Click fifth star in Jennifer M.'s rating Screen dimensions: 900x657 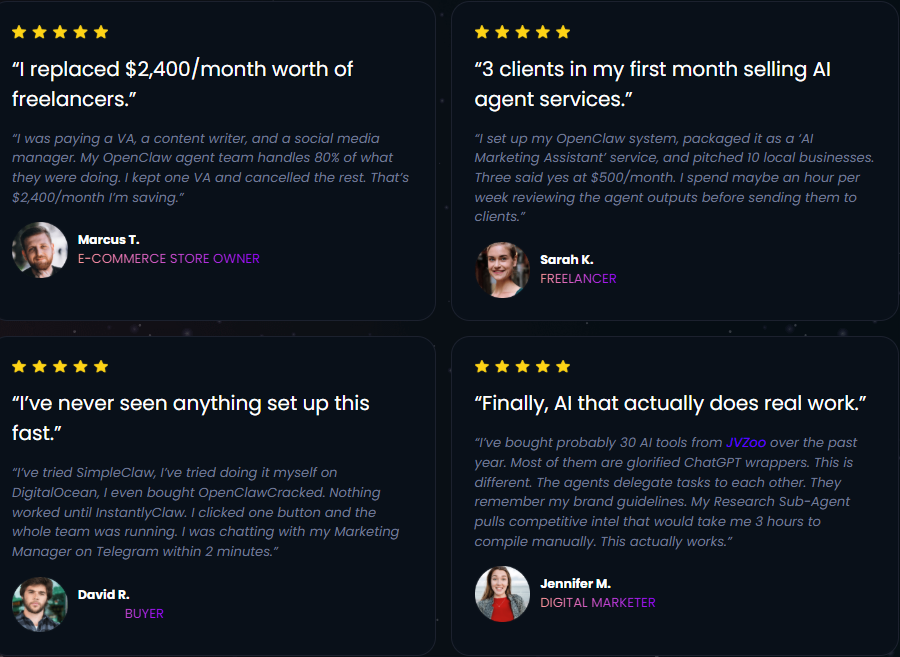563,367
